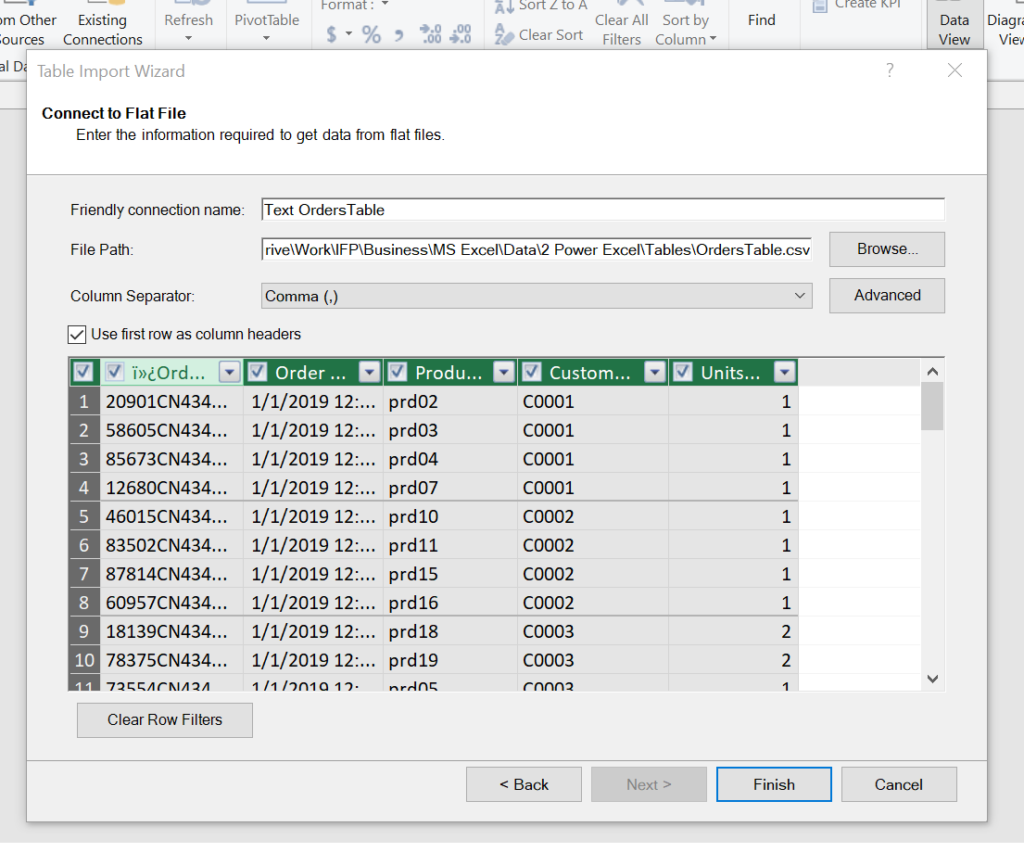Switch to Data View in the ribbon
The height and width of the screenshot is (852, 1024).
point(954,29)
